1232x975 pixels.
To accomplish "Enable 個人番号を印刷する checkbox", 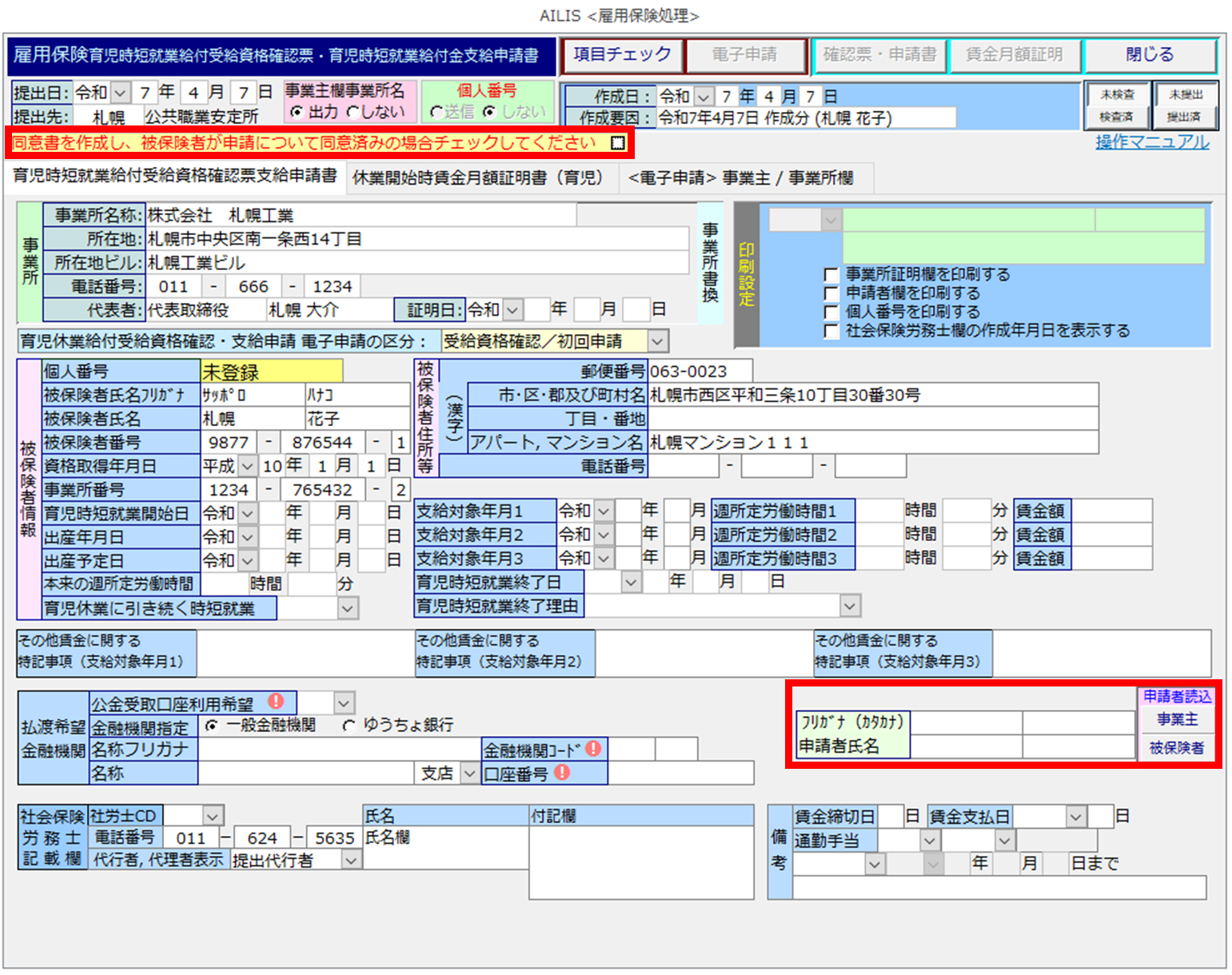I will click(x=831, y=312).
